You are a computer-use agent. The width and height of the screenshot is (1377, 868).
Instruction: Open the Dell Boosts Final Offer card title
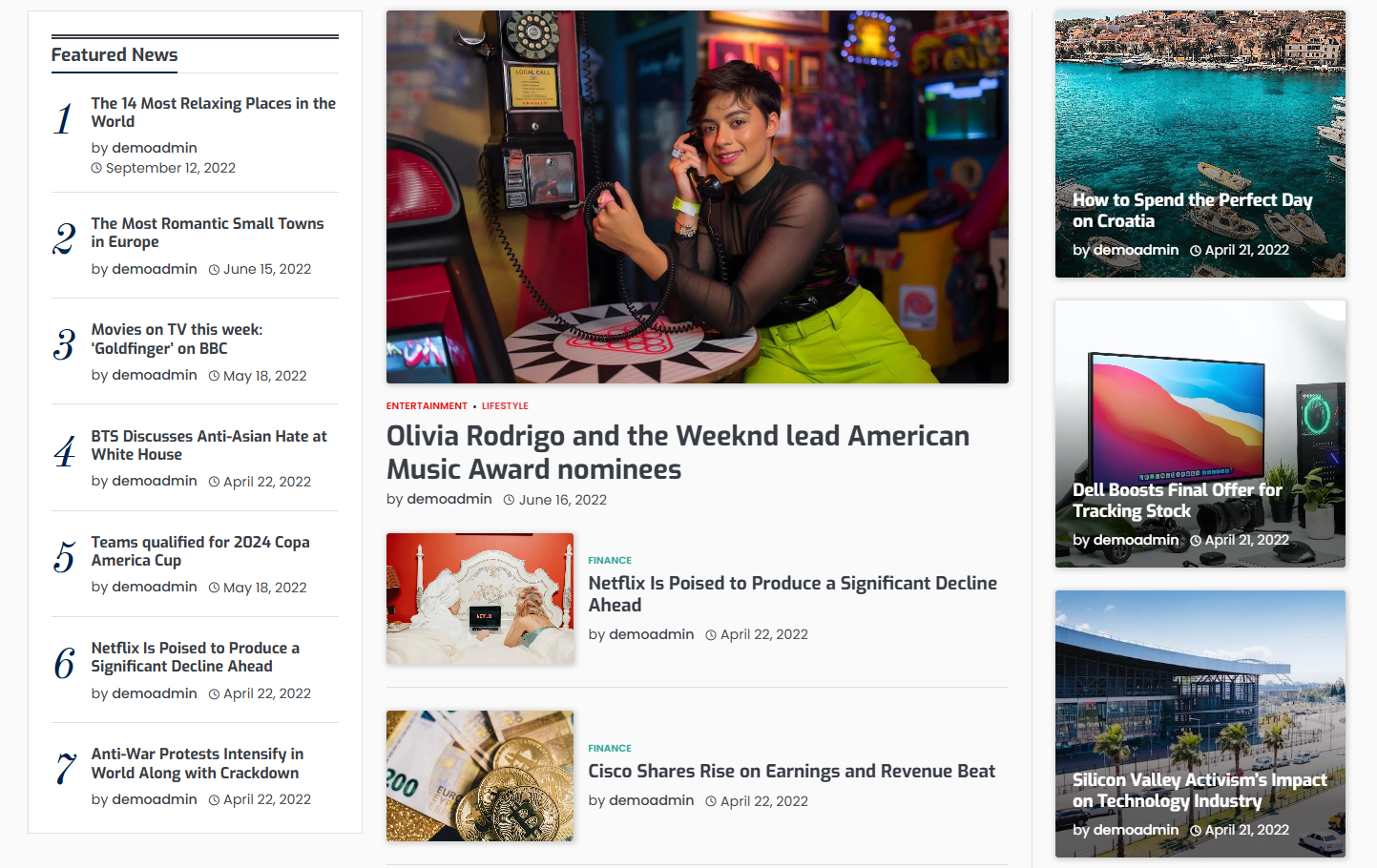click(1178, 501)
